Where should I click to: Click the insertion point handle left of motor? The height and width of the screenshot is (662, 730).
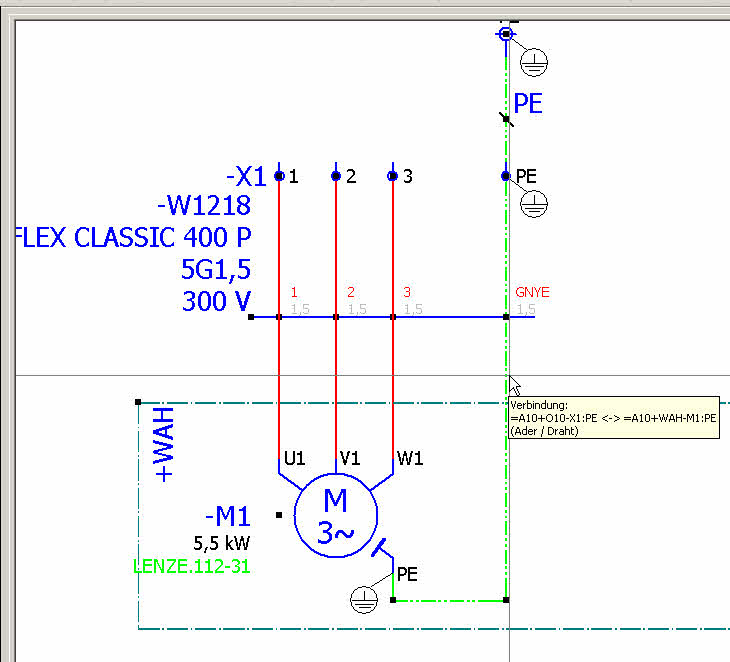tap(279, 515)
